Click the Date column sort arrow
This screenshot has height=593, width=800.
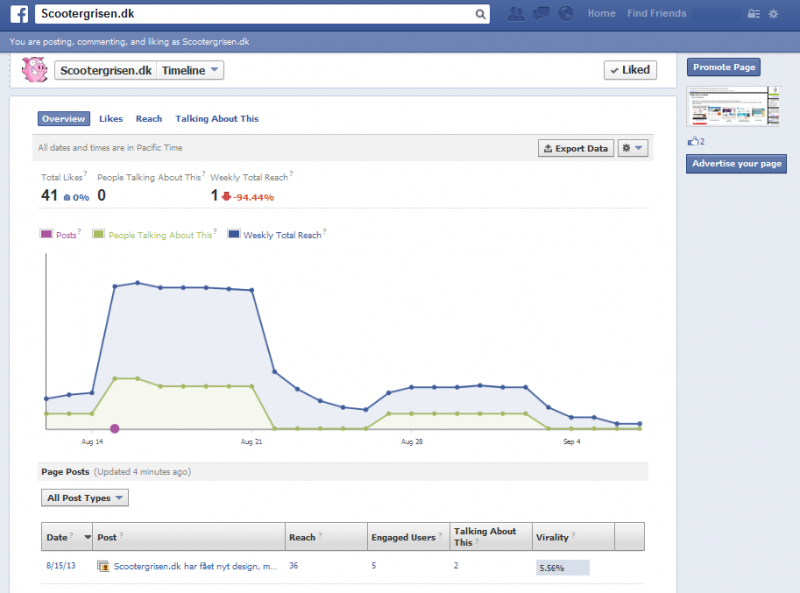[x=87, y=537]
